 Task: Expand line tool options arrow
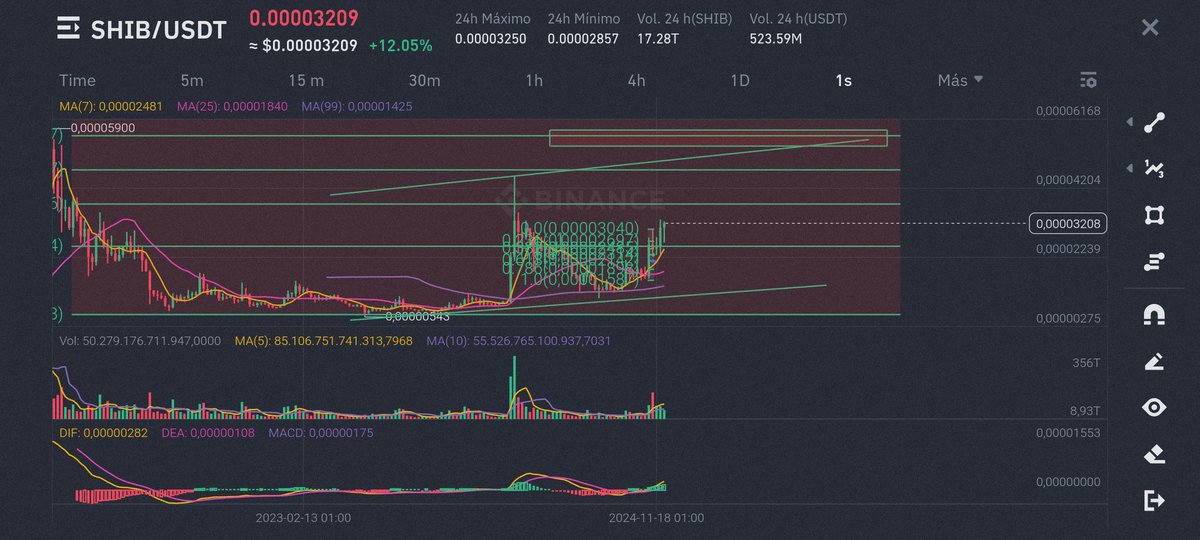point(1130,123)
